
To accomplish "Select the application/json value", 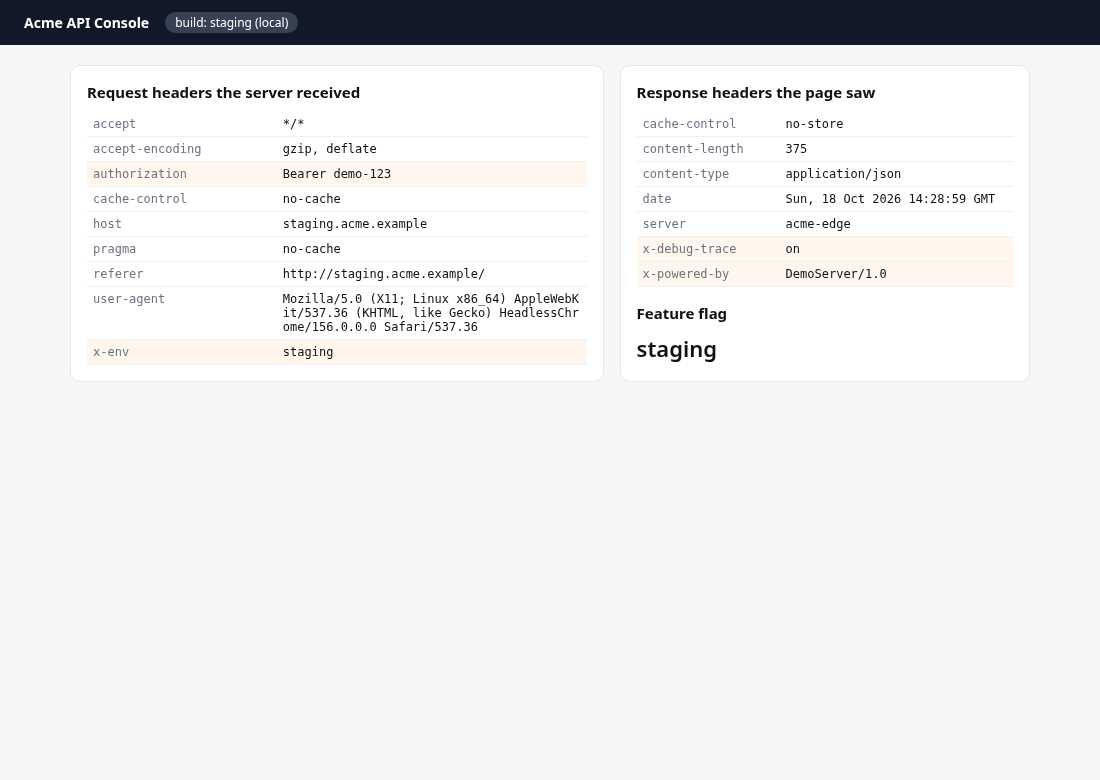I will point(843,174).
